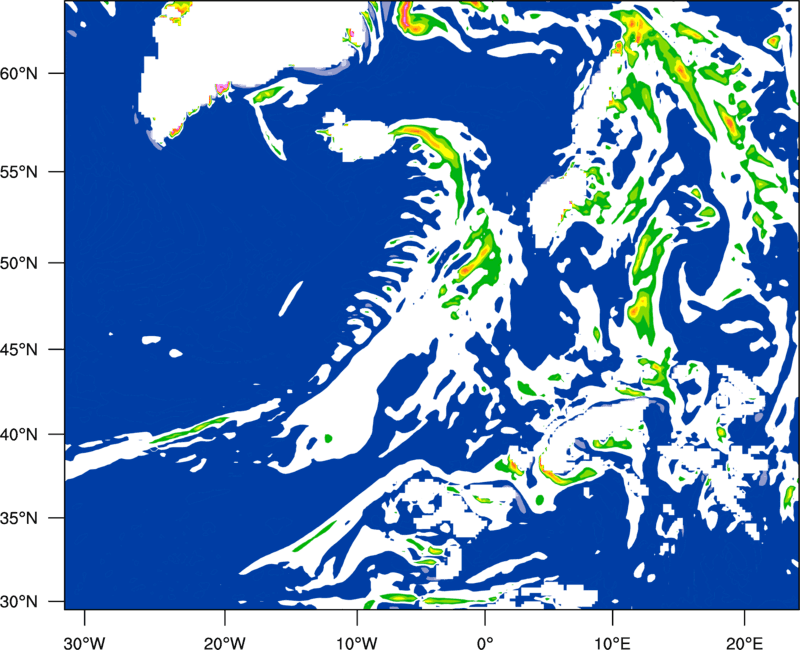The image size is (800, 650).
Task: Click the 40°N latitude label
Action: pyautogui.click(x=18, y=435)
